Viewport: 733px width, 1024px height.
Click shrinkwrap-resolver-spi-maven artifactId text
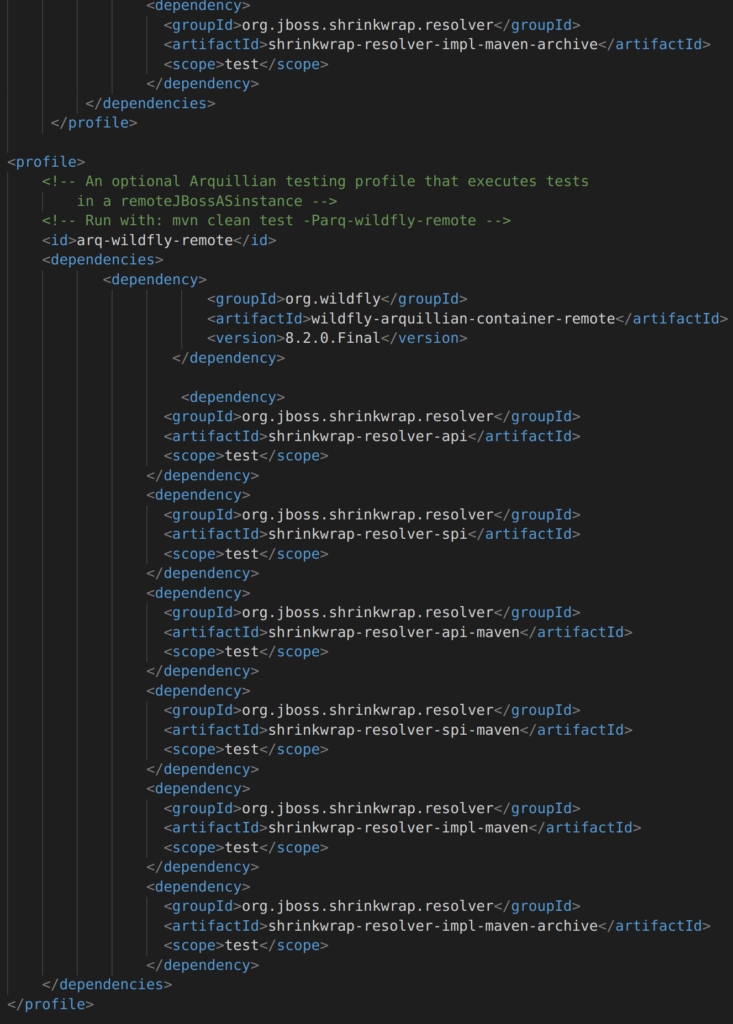pyautogui.click(x=394, y=730)
